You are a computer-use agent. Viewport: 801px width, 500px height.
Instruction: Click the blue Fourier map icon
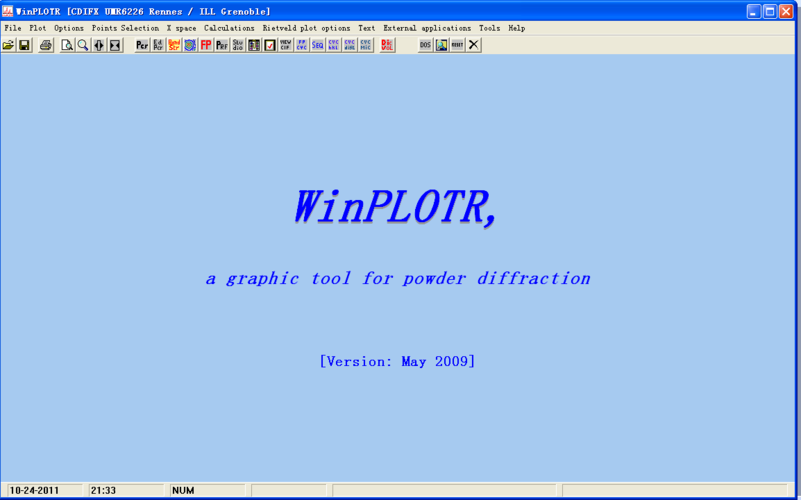pos(190,45)
